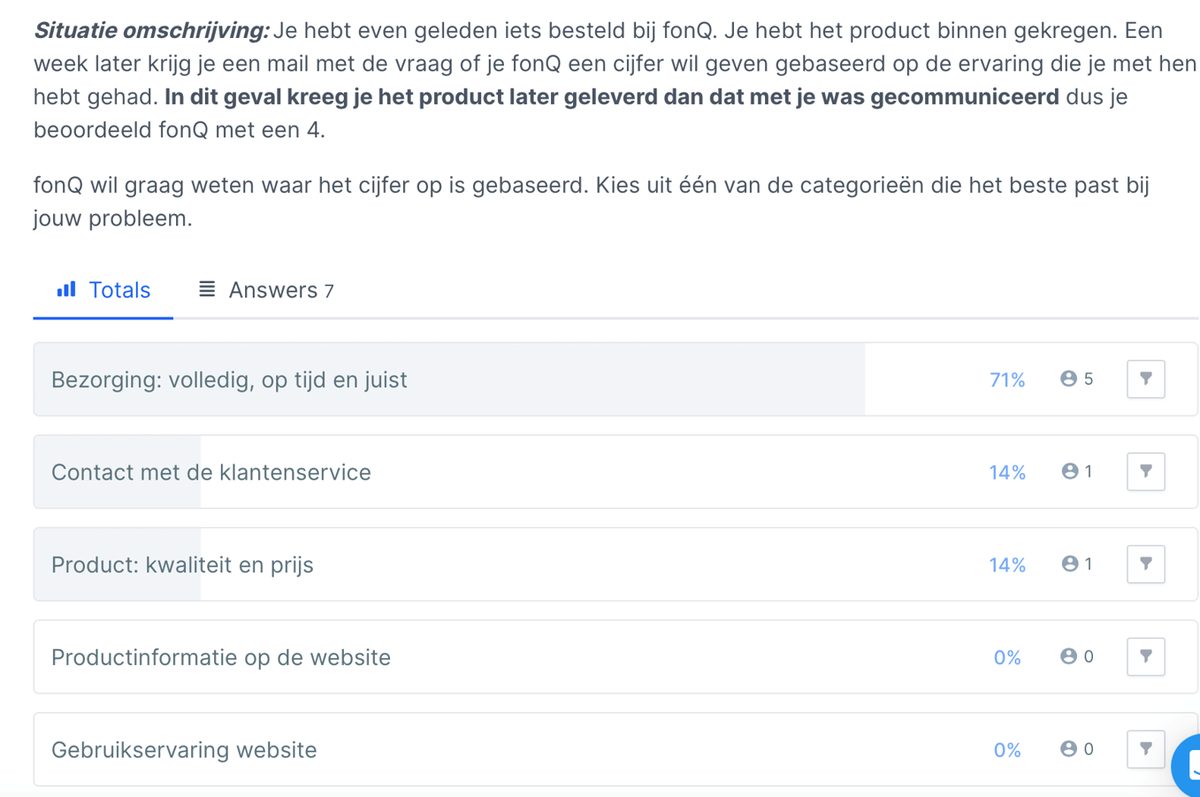Open the Answers 7 tab
The image size is (1200, 797).
[266, 290]
